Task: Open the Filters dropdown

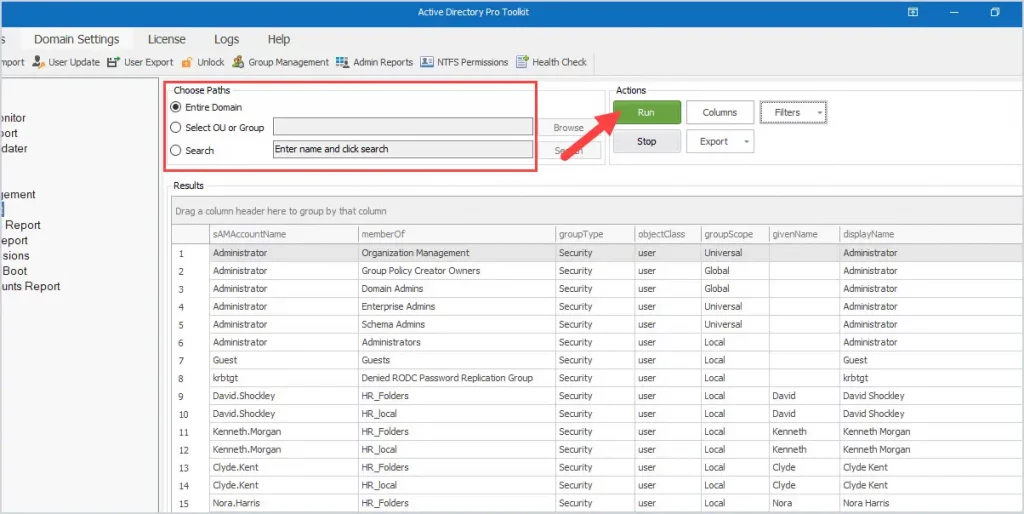Action: [793, 112]
